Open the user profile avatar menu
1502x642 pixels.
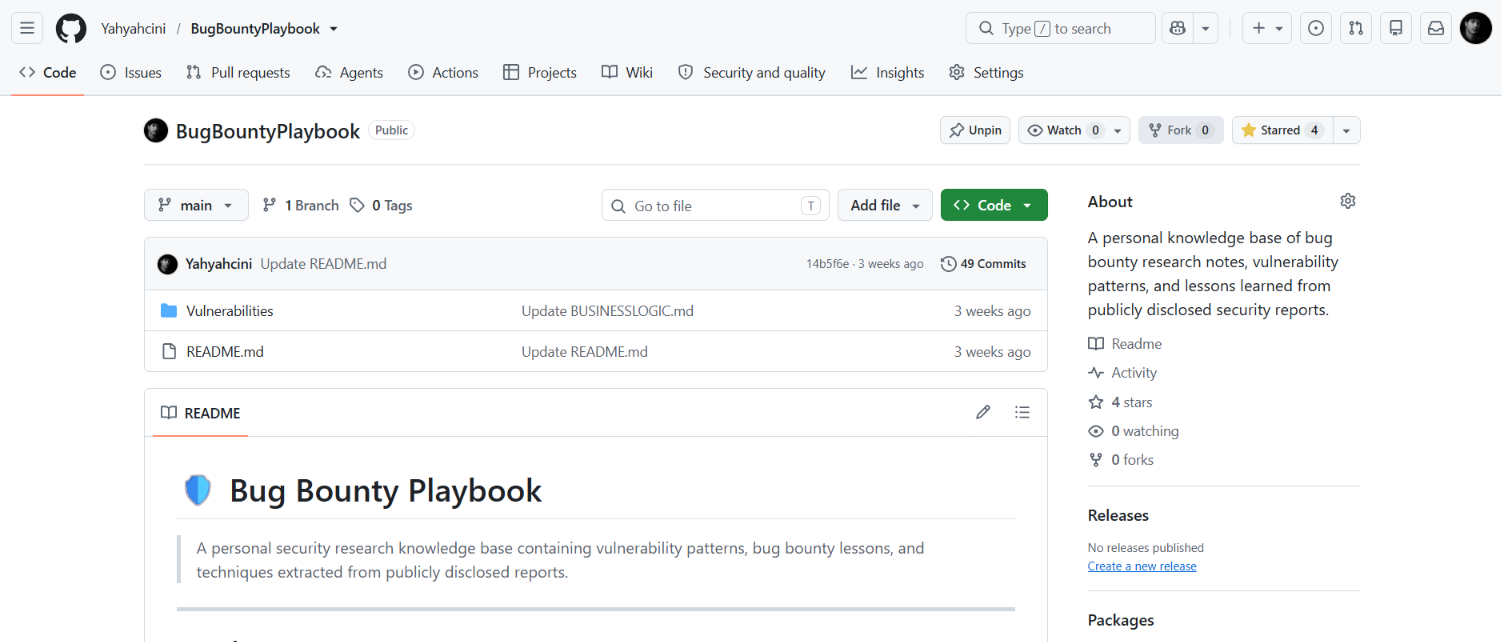[1476, 28]
